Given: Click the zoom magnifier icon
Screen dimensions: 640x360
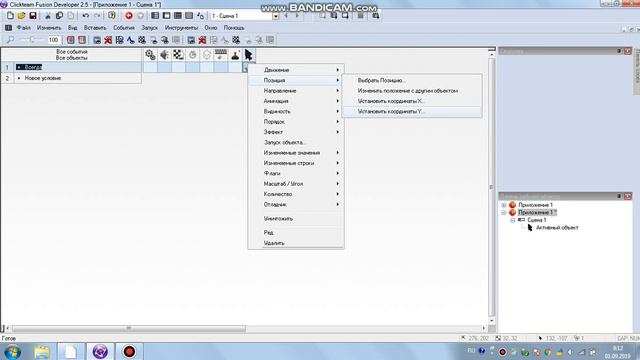Looking at the screenshot, I should (10, 40).
